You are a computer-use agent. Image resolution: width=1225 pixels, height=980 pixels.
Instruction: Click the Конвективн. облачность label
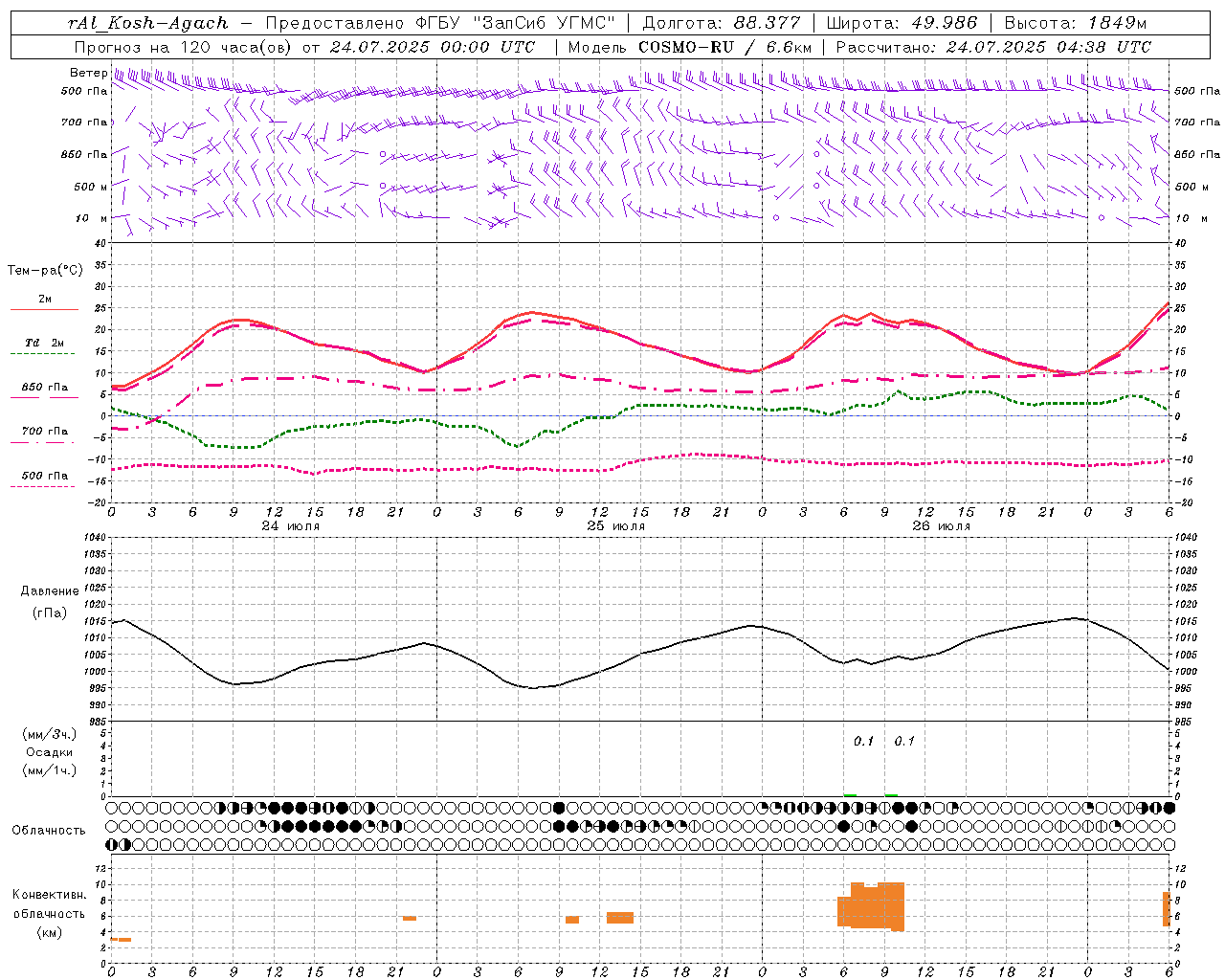click(50, 904)
